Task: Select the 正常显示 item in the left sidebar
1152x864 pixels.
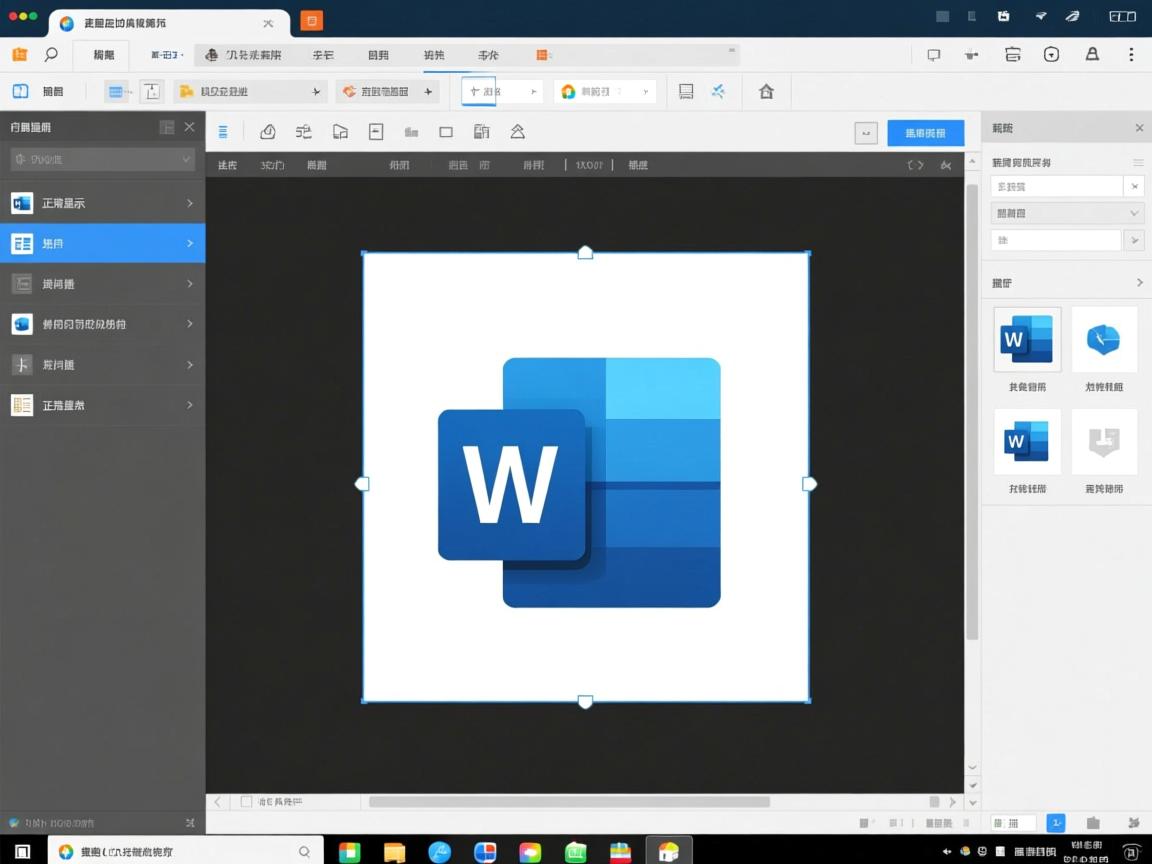Action: coord(102,203)
